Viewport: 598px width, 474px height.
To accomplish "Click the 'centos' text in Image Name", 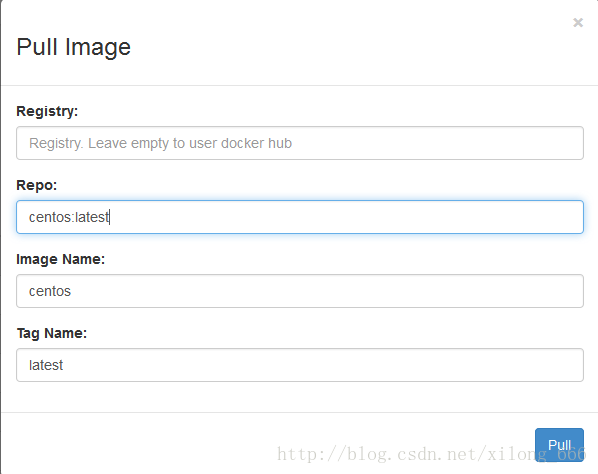I will tap(50, 291).
